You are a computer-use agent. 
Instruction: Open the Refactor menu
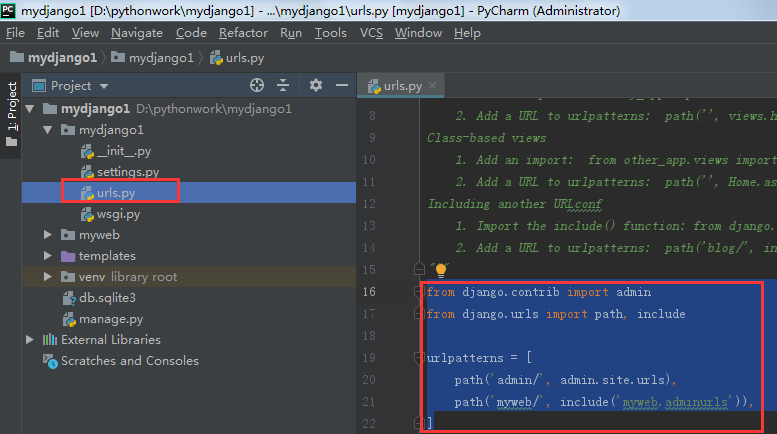coord(243,33)
